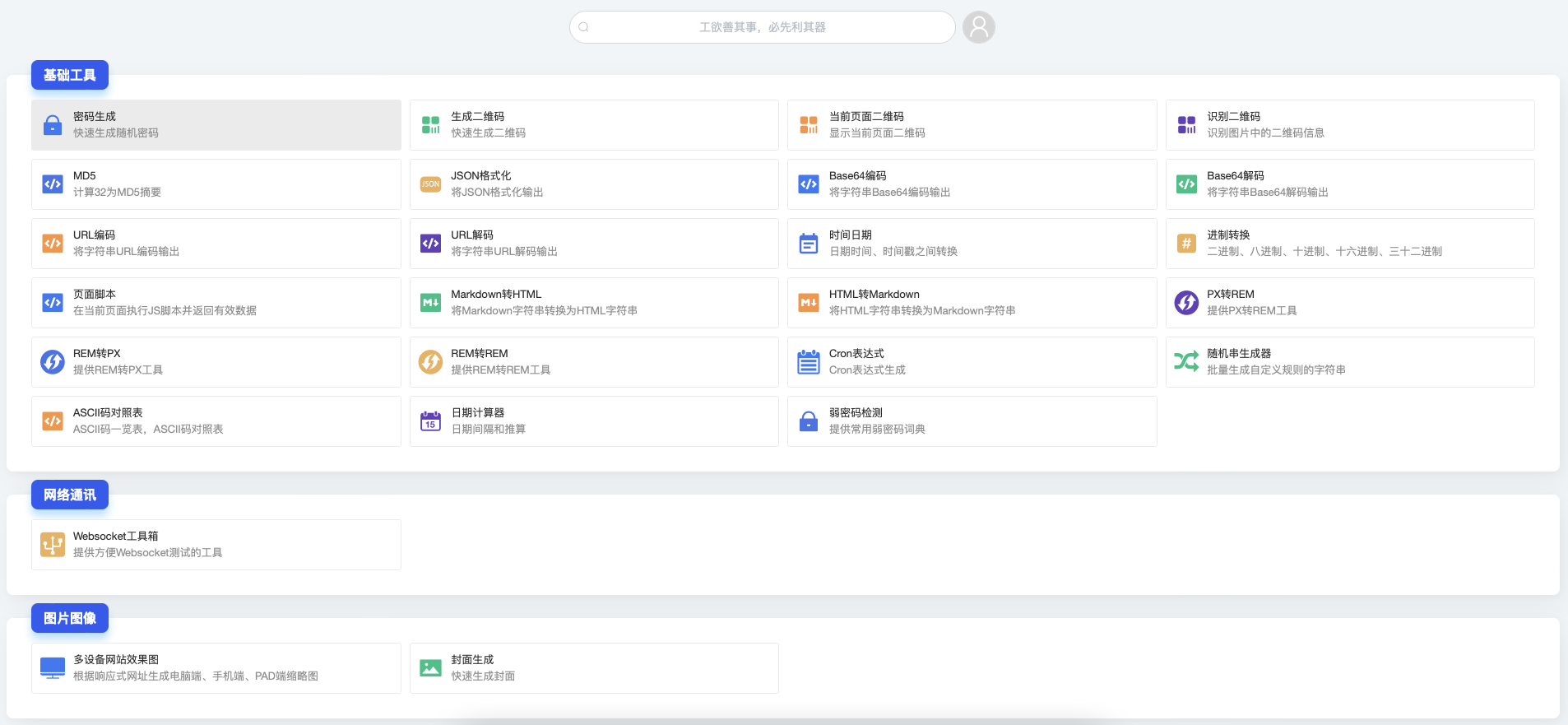The height and width of the screenshot is (725, 1568).
Task: Click the orange markdown icon for HTML转Markdown
Action: tap(809, 303)
